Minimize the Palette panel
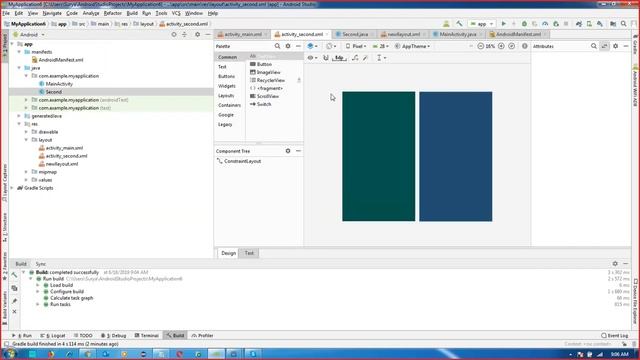 (x=298, y=46)
